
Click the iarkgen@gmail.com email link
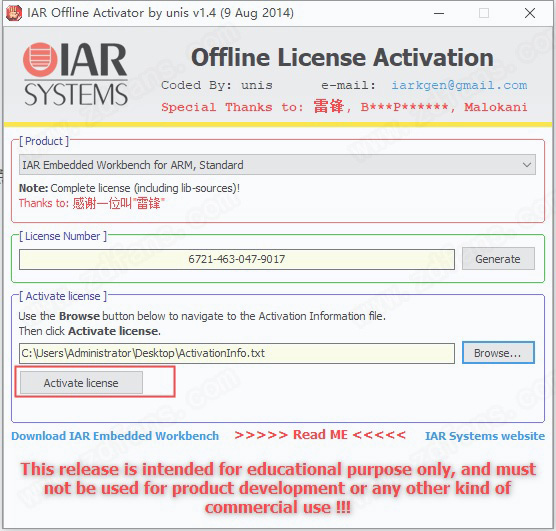pyautogui.click(x=459, y=85)
